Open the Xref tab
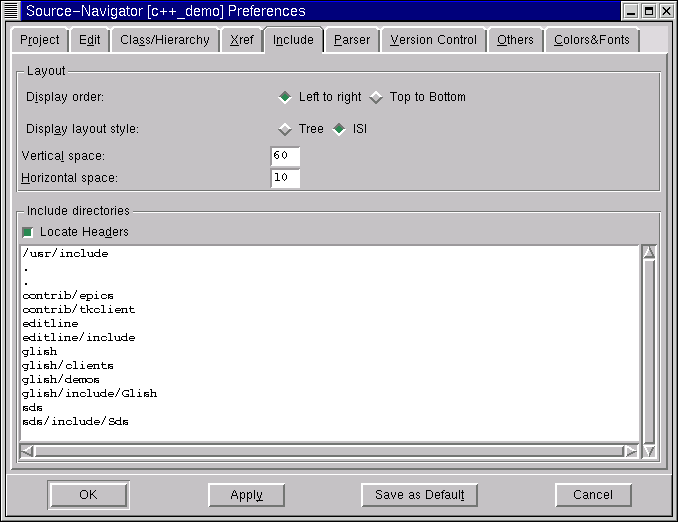The image size is (678, 522). pos(241,40)
